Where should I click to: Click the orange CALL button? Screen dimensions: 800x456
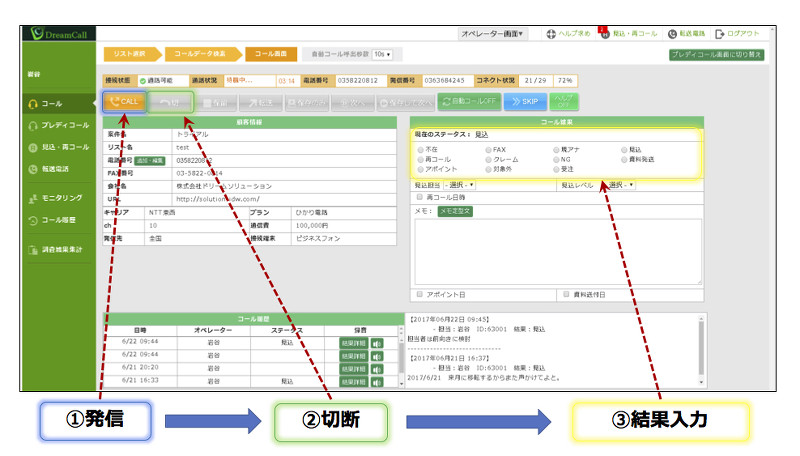click(125, 101)
